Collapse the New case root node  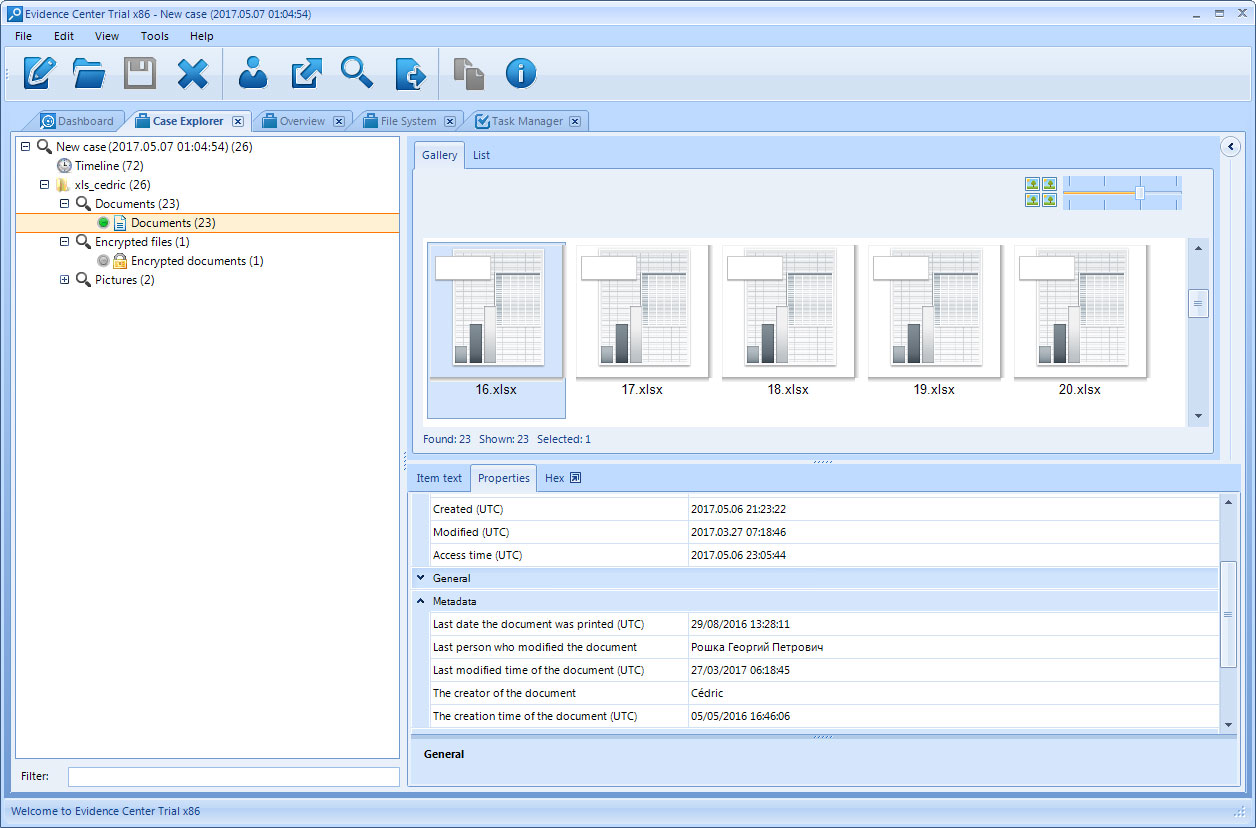[x=26, y=147]
